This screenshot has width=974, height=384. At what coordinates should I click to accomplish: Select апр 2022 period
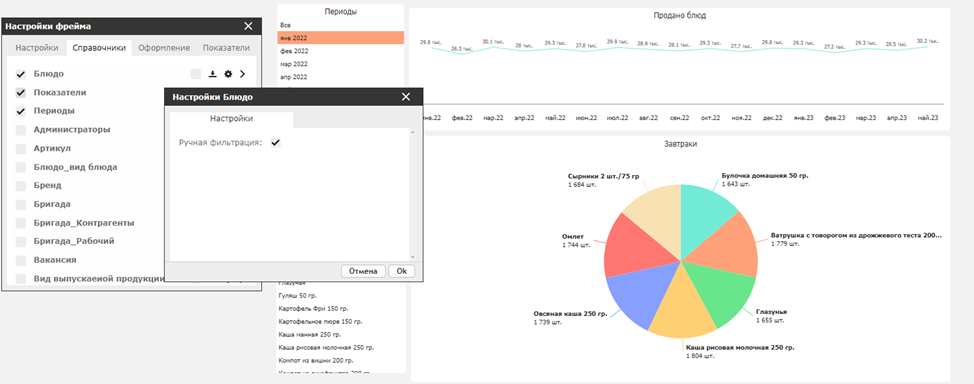point(340,77)
